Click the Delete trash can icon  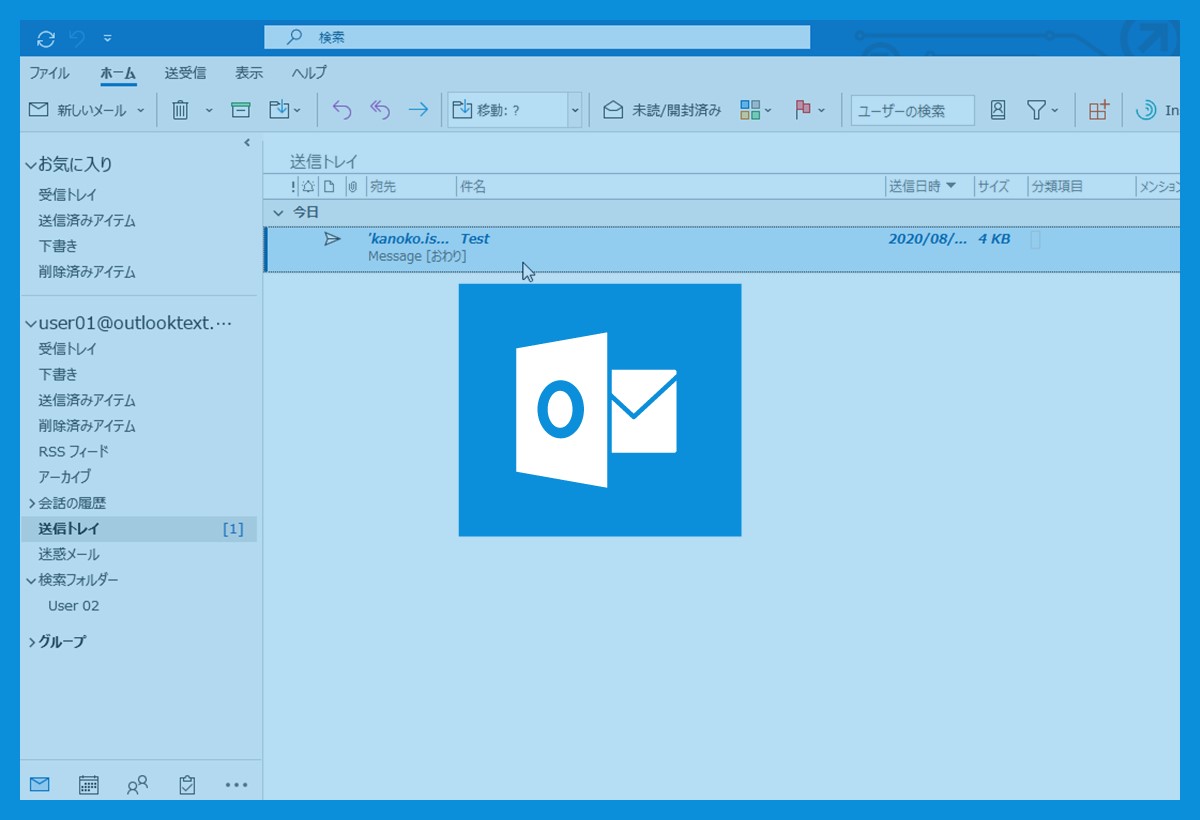180,110
